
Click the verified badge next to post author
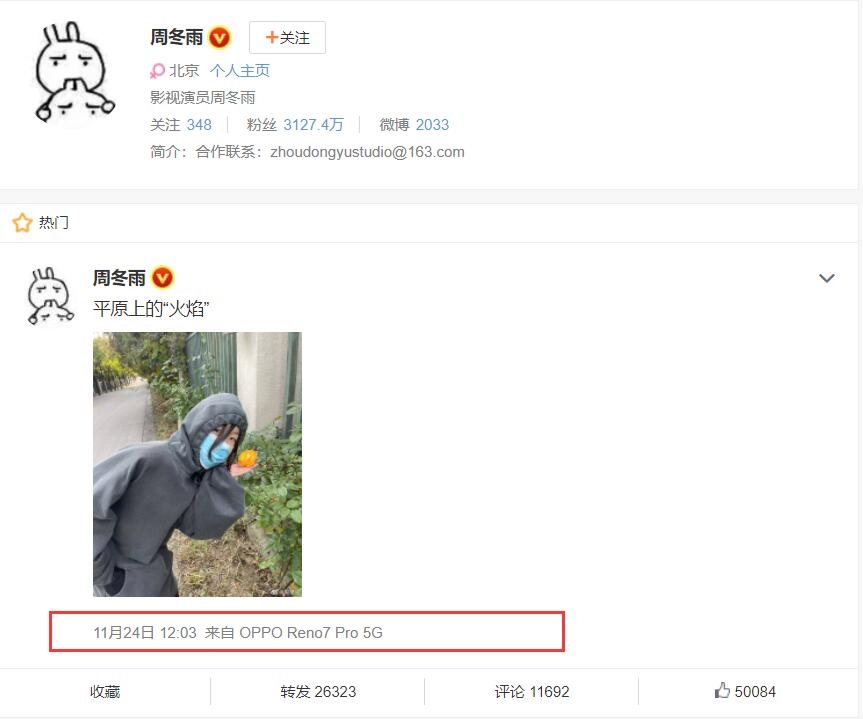click(x=162, y=277)
